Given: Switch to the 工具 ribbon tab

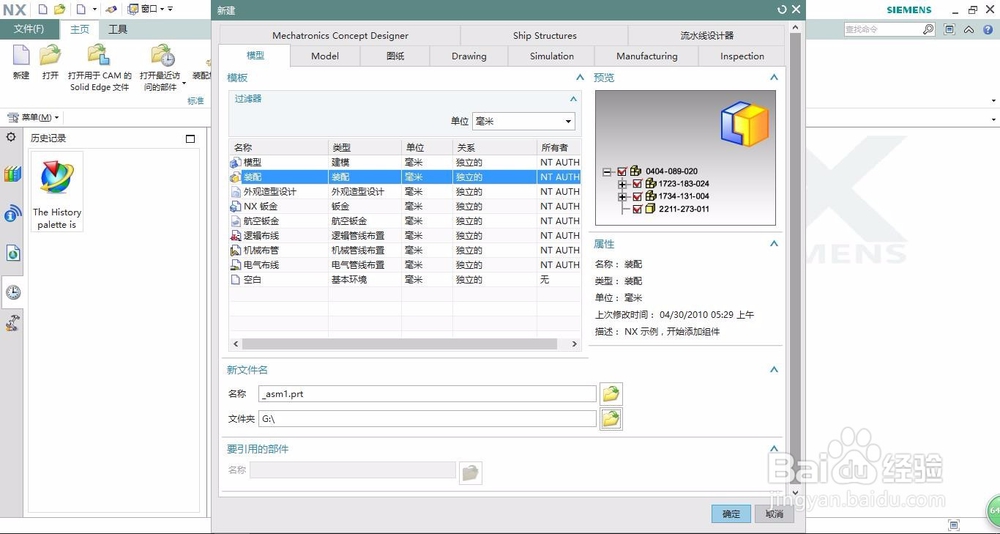Looking at the screenshot, I should [117, 29].
